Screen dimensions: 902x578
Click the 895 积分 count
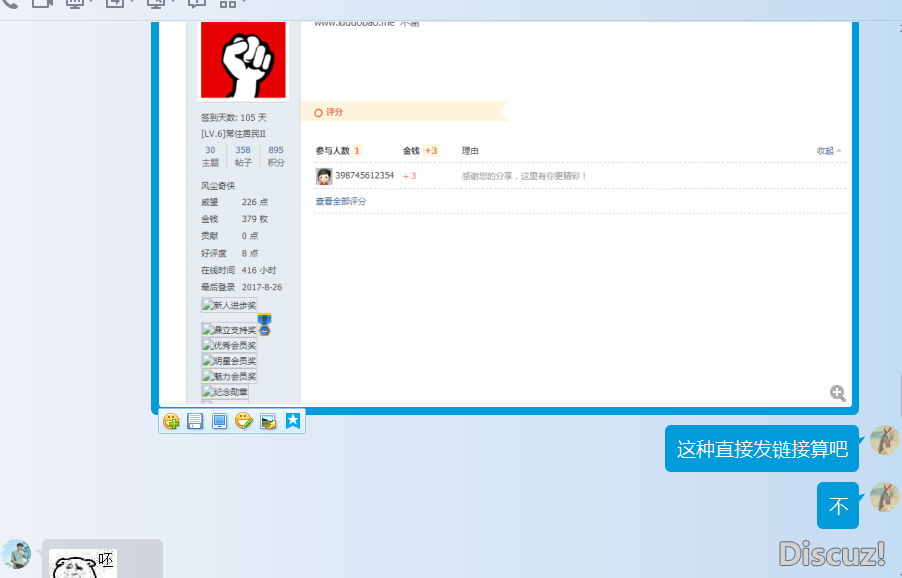[276, 156]
